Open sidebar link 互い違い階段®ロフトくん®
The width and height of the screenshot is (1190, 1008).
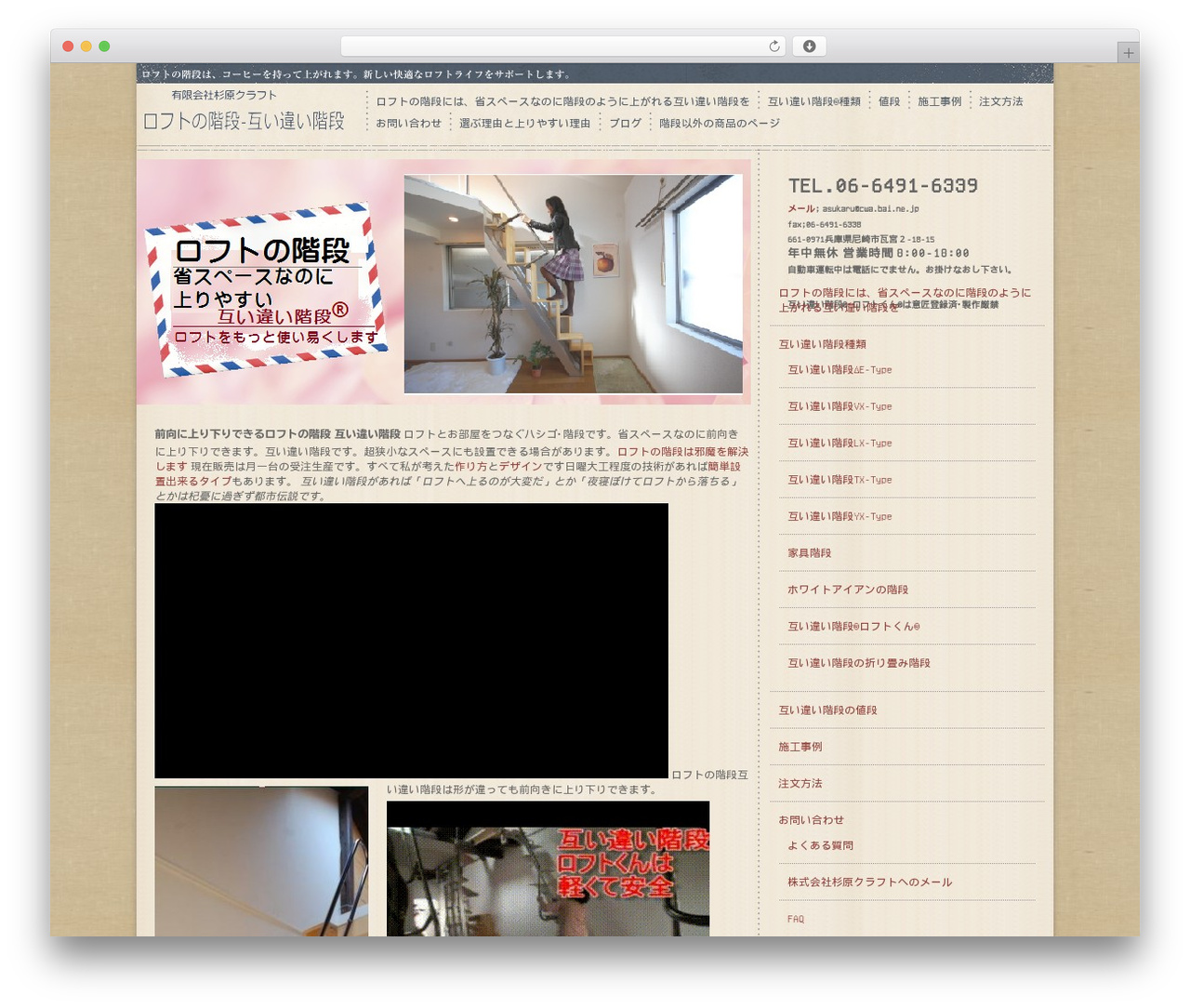point(853,627)
